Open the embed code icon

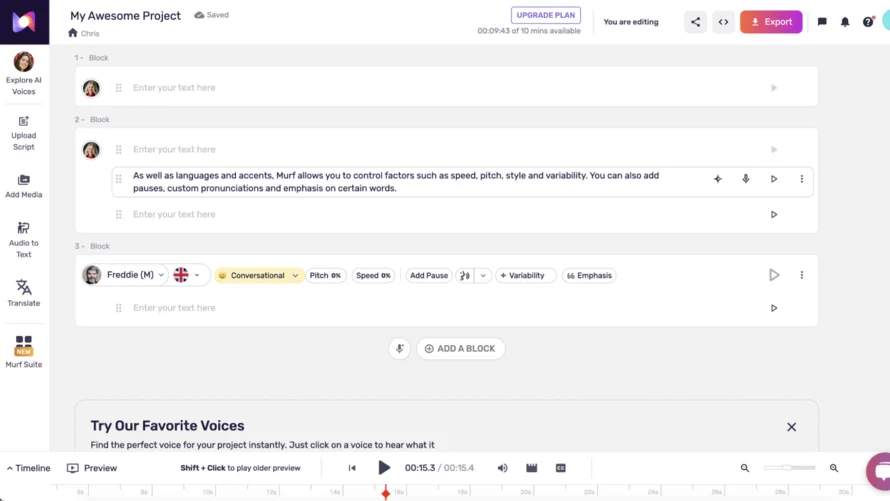723,22
